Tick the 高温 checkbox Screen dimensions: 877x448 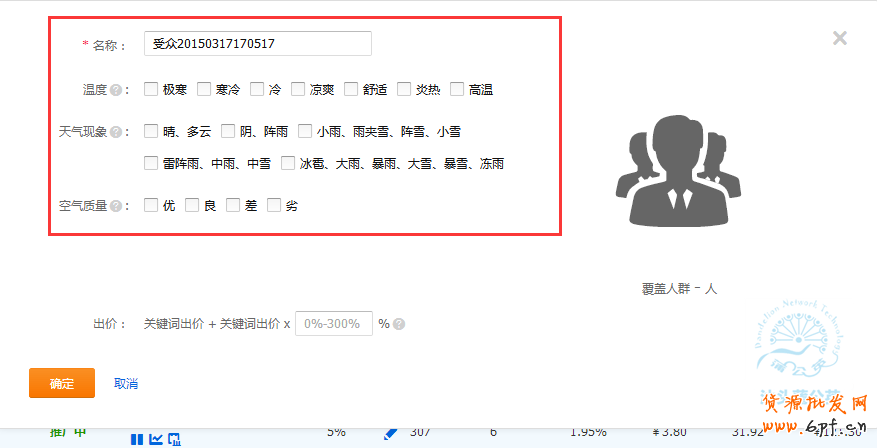coord(457,89)
